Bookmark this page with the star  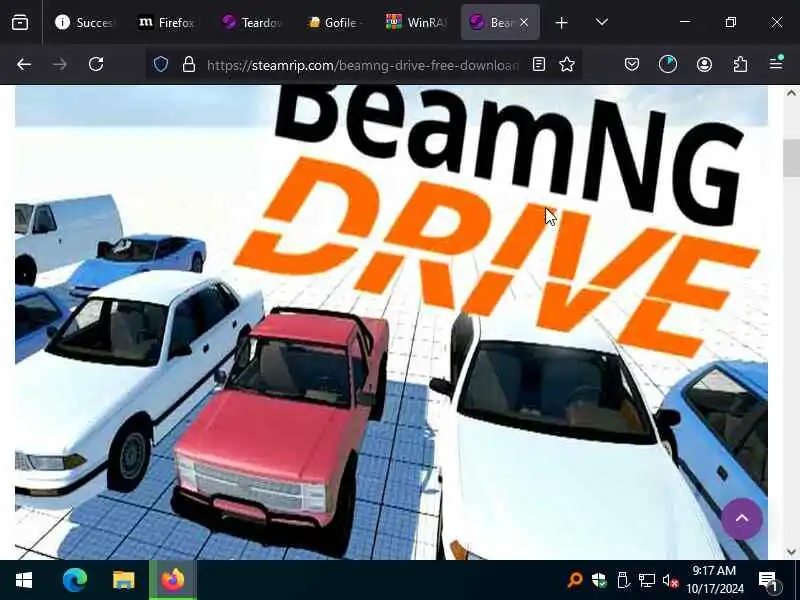(567, 64)
